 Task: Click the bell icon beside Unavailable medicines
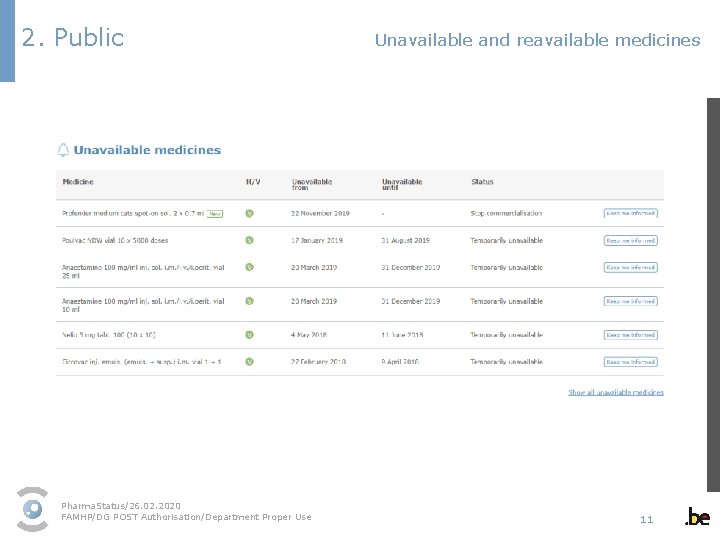coord(63,150)
